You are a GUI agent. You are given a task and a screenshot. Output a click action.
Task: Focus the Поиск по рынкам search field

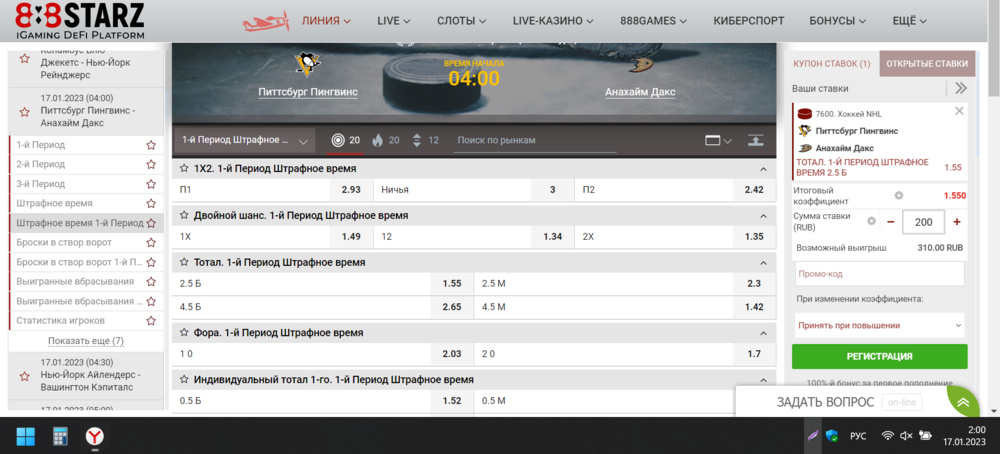pyautogui.click(x=534, y=140)
